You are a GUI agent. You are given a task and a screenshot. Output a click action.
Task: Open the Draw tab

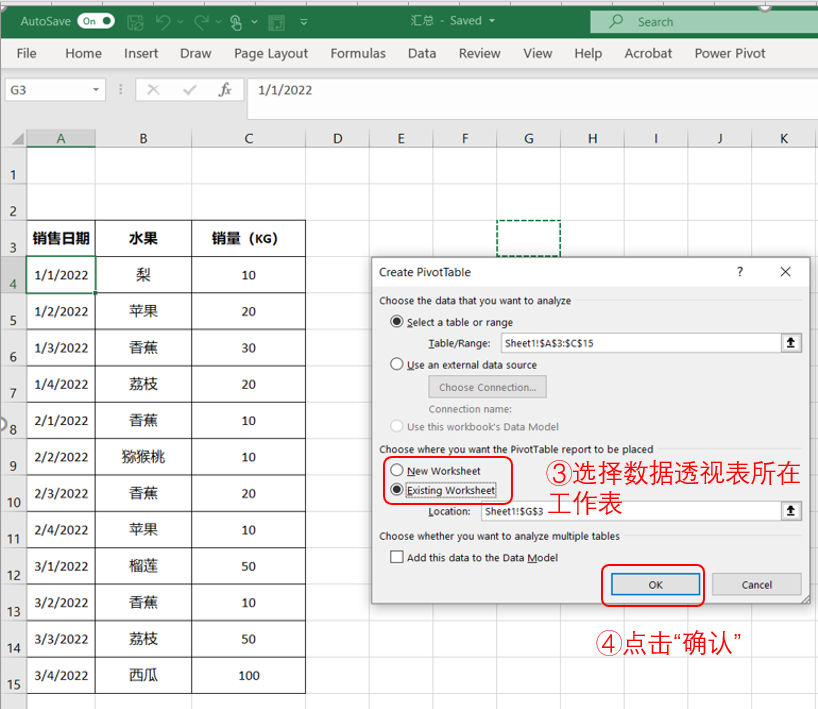point(196,53)
